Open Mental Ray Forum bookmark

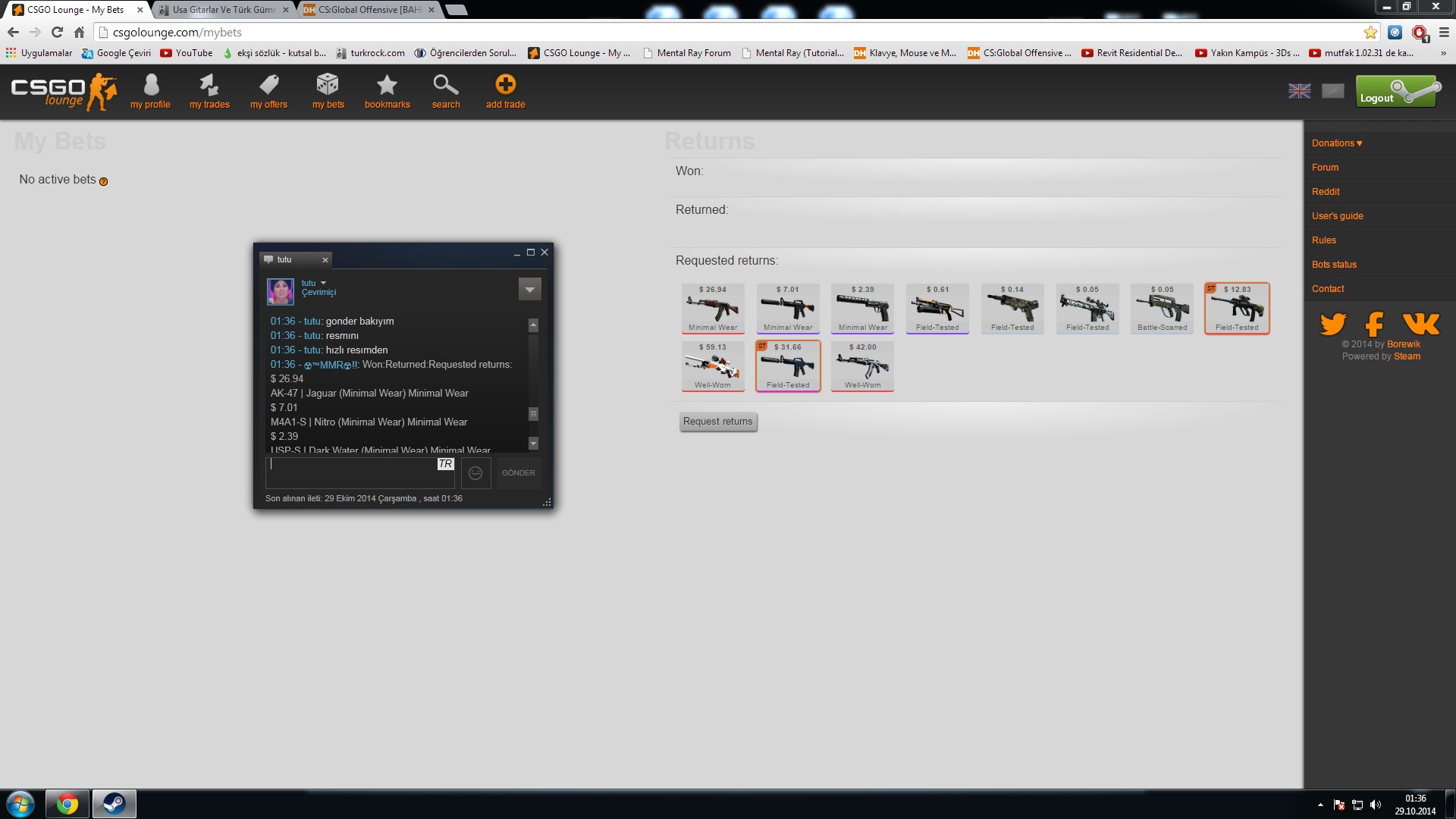coord(686,53)
